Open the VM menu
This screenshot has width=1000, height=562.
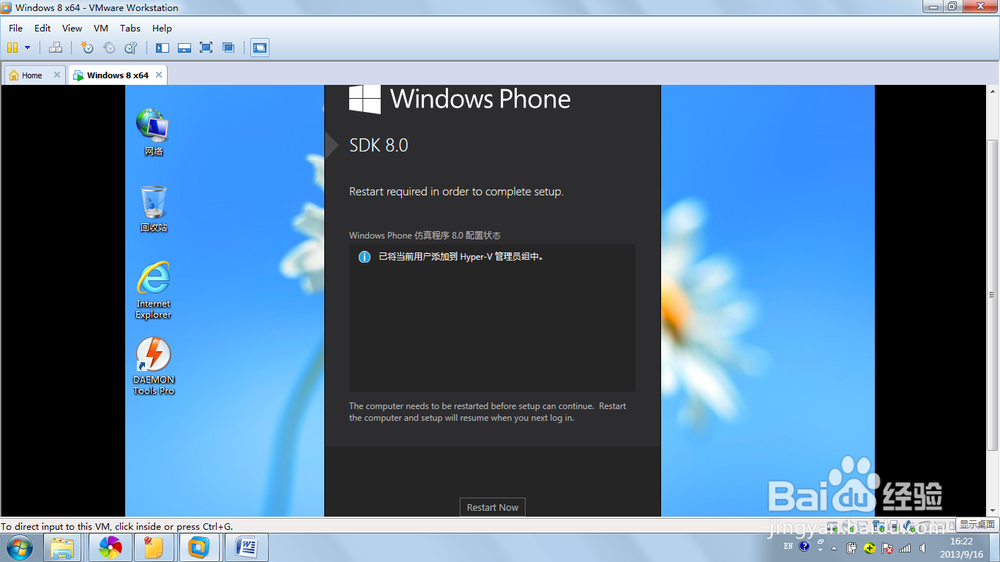pos(101,28)
